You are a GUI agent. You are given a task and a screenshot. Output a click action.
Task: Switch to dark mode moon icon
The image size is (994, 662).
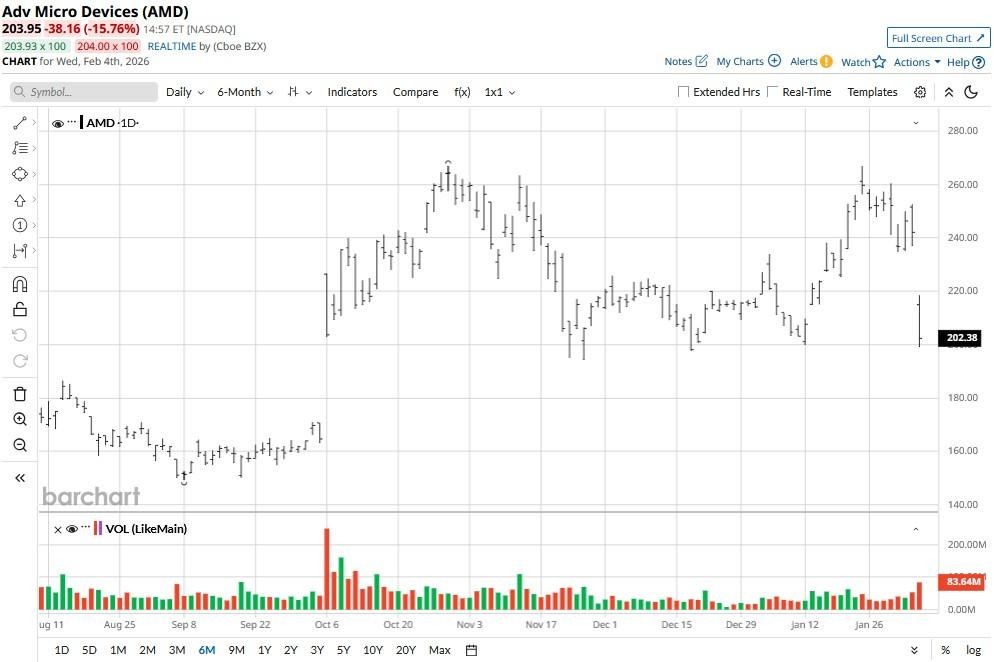971,93
